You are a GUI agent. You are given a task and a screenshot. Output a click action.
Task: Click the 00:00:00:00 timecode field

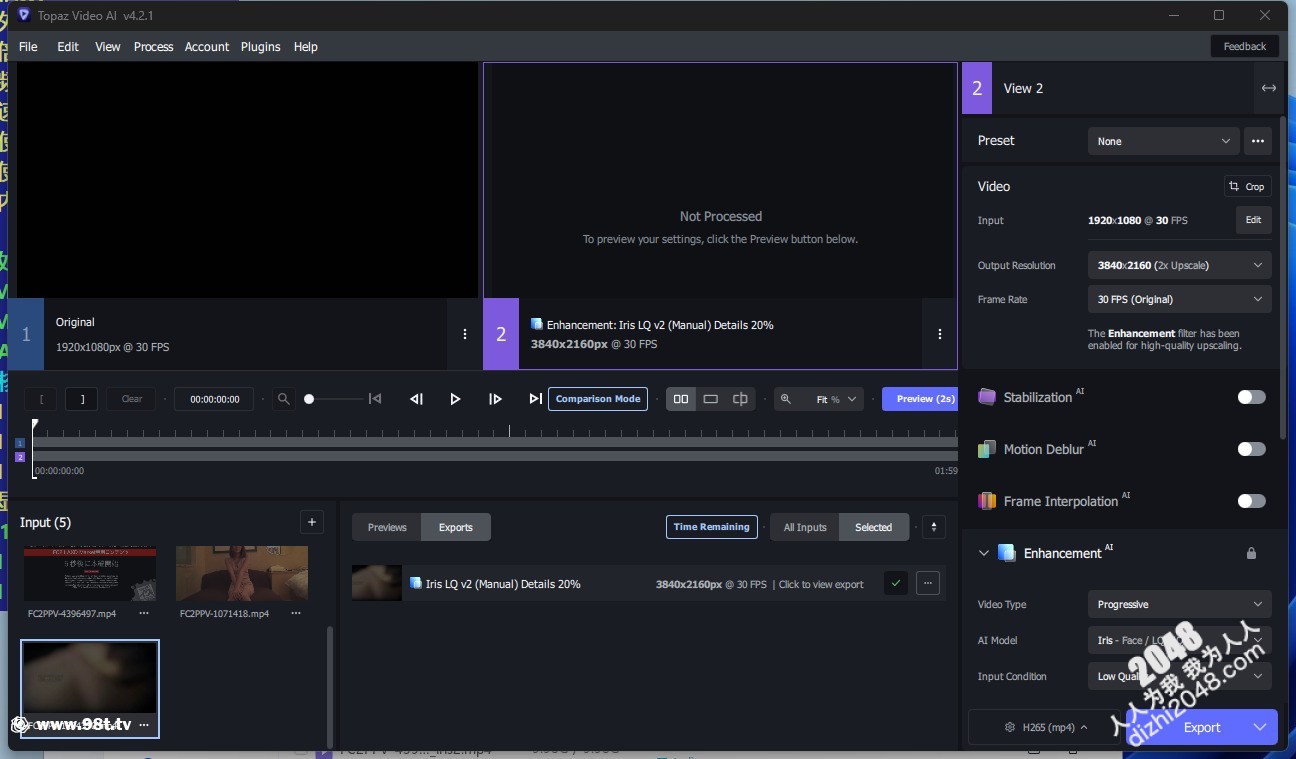click(214, 399)
